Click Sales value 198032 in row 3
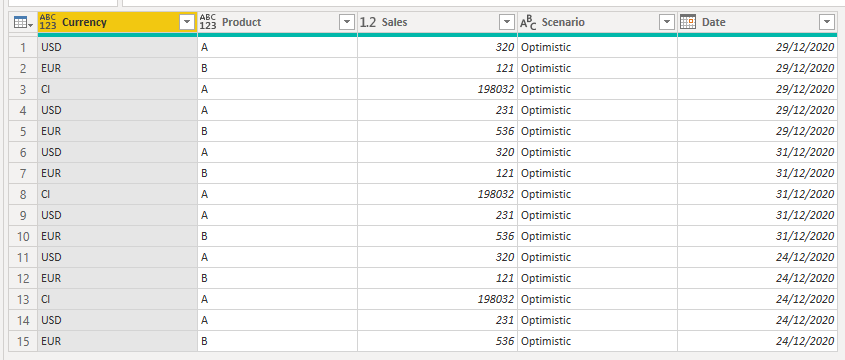 pyautogui.click(x=438, y=89)
